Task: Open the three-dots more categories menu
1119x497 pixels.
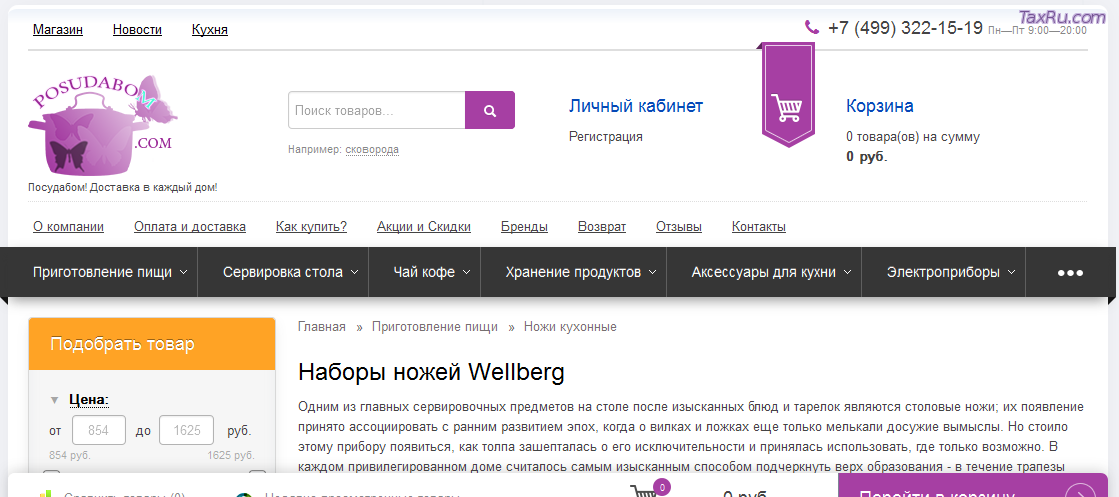Action: point(1070,272)
